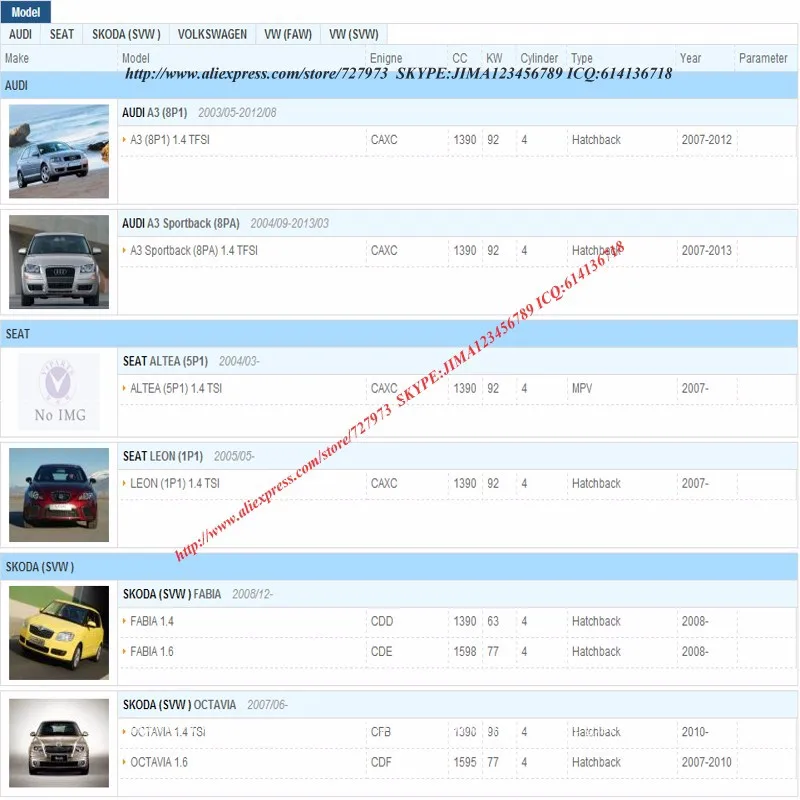The width and height of the screenshot is (800, 800).
Task: Open the ALTEA (5P1) 1.4 TSI entry
Action: 176,388
